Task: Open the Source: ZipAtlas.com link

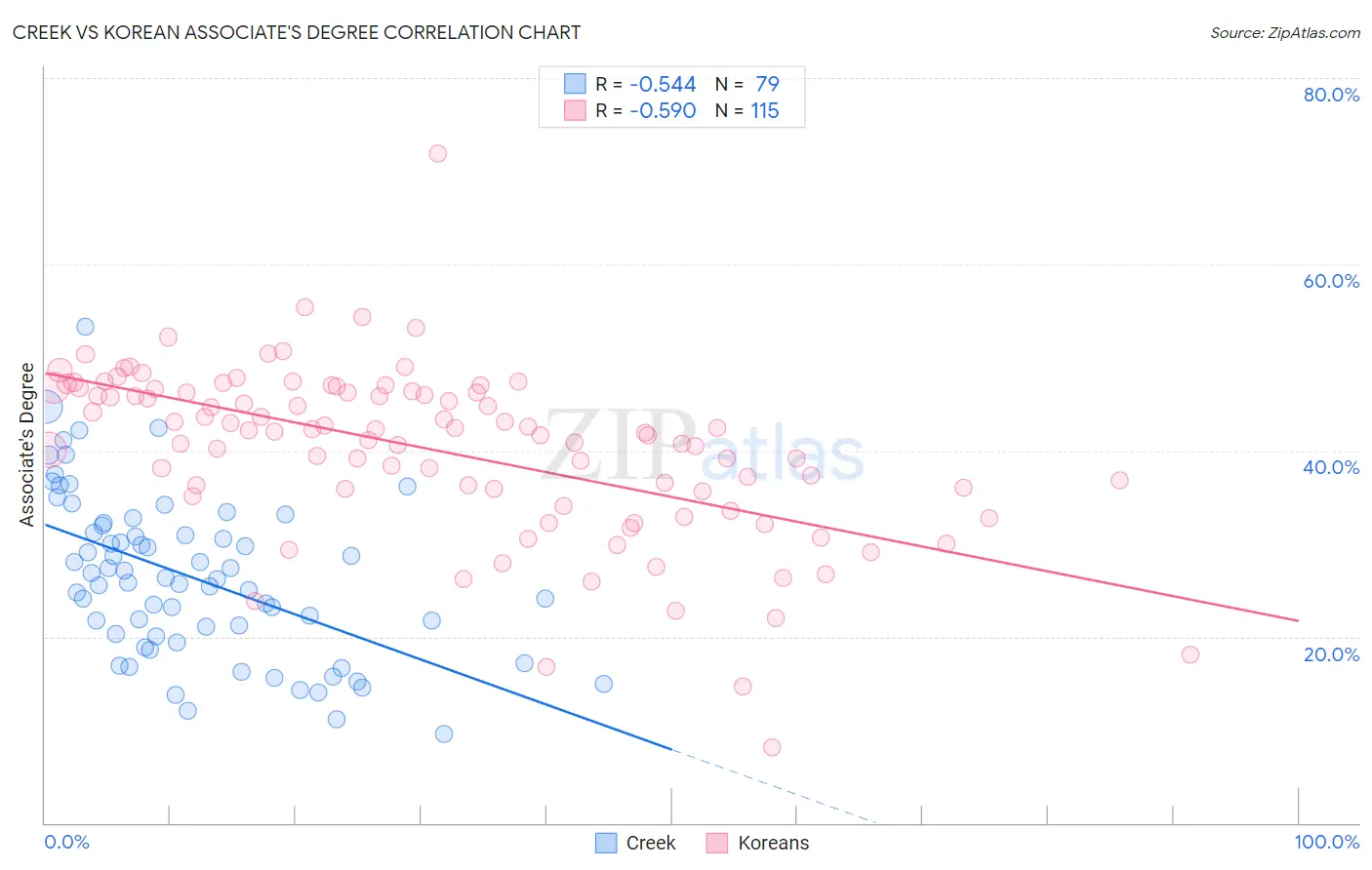Action: pyautogui.click(x=1285, y=32)
